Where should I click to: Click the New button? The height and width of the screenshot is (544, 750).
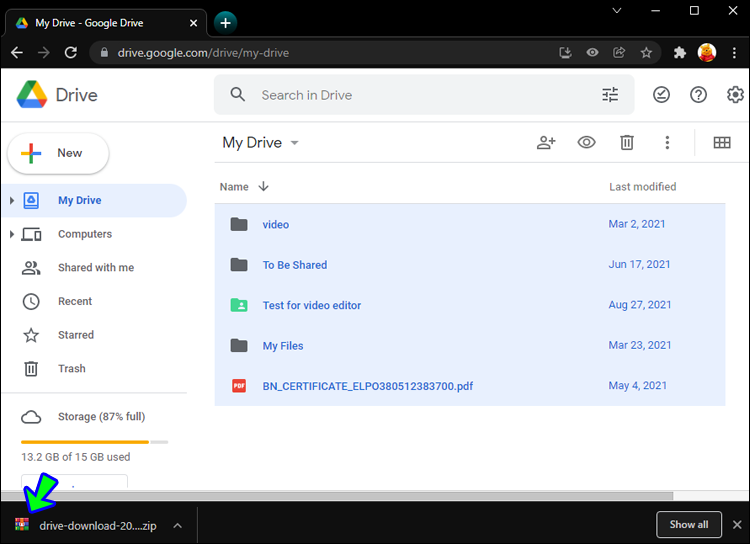tap(58, 153)
